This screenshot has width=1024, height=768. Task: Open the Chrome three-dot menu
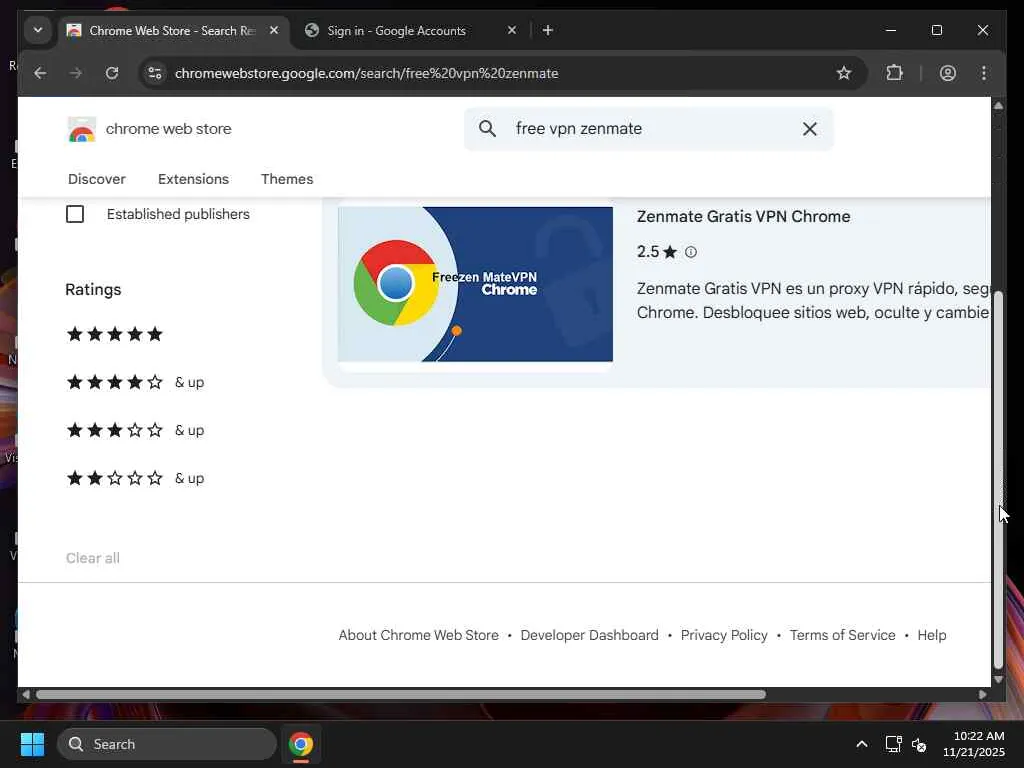tap(984, 73)
